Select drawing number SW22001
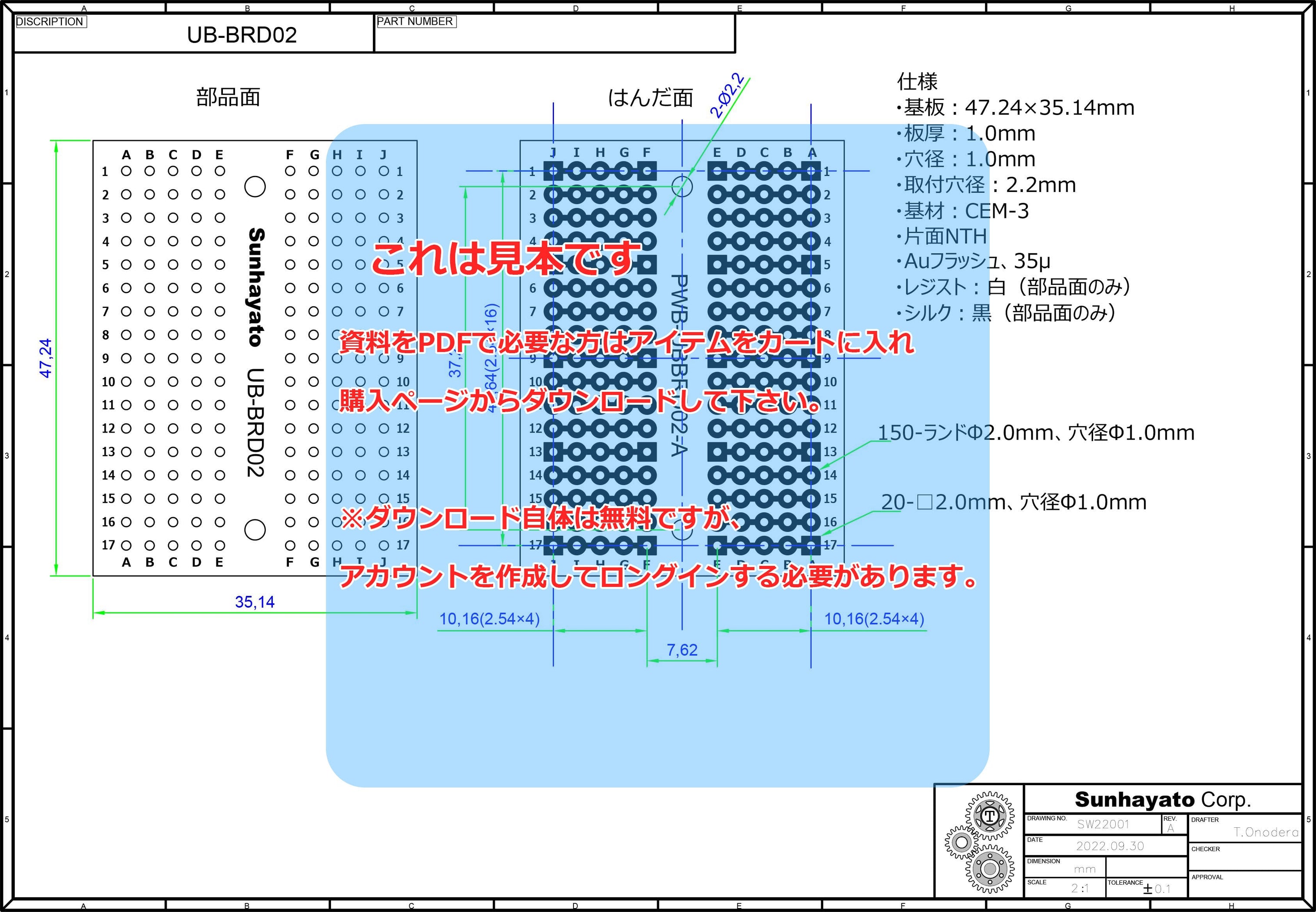 1103,824
